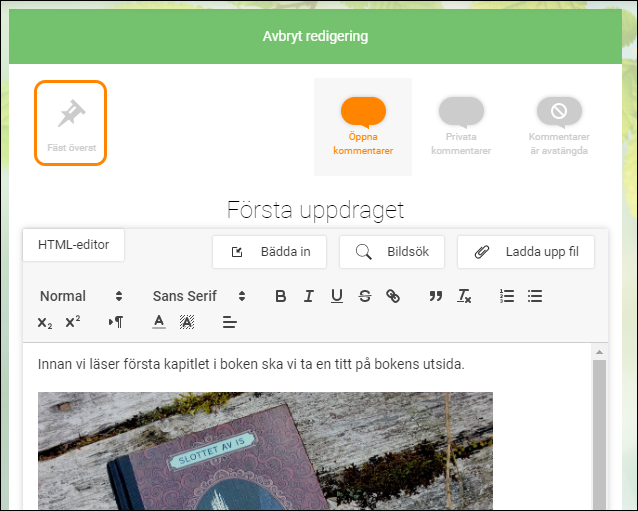Apply underline formatting
Image resolution: width=638 pixels, height=511 pixels.
pyautogui.click(x=336, y=296)
